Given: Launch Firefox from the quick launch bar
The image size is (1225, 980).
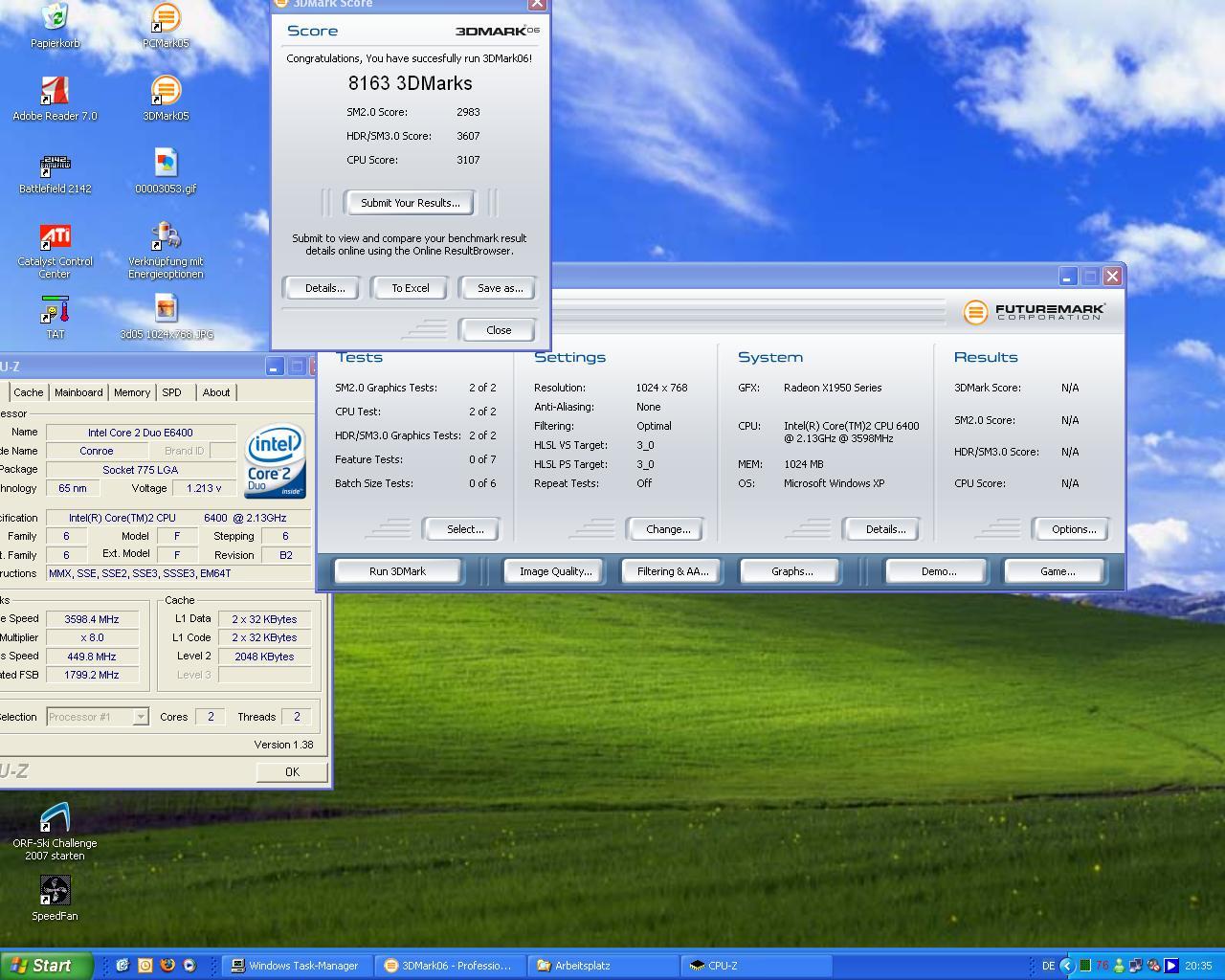Looking at the screenshot, I should click(167, 966).
